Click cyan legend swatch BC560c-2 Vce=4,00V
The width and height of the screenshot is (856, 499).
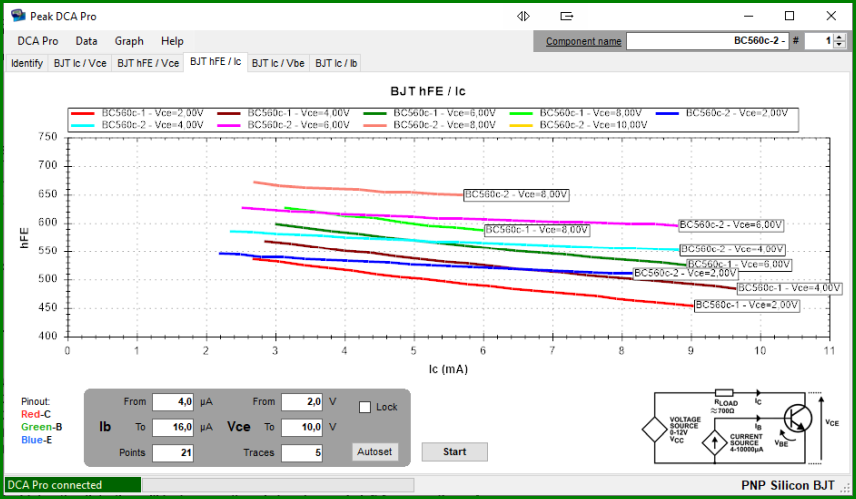(x=82, y=125)
